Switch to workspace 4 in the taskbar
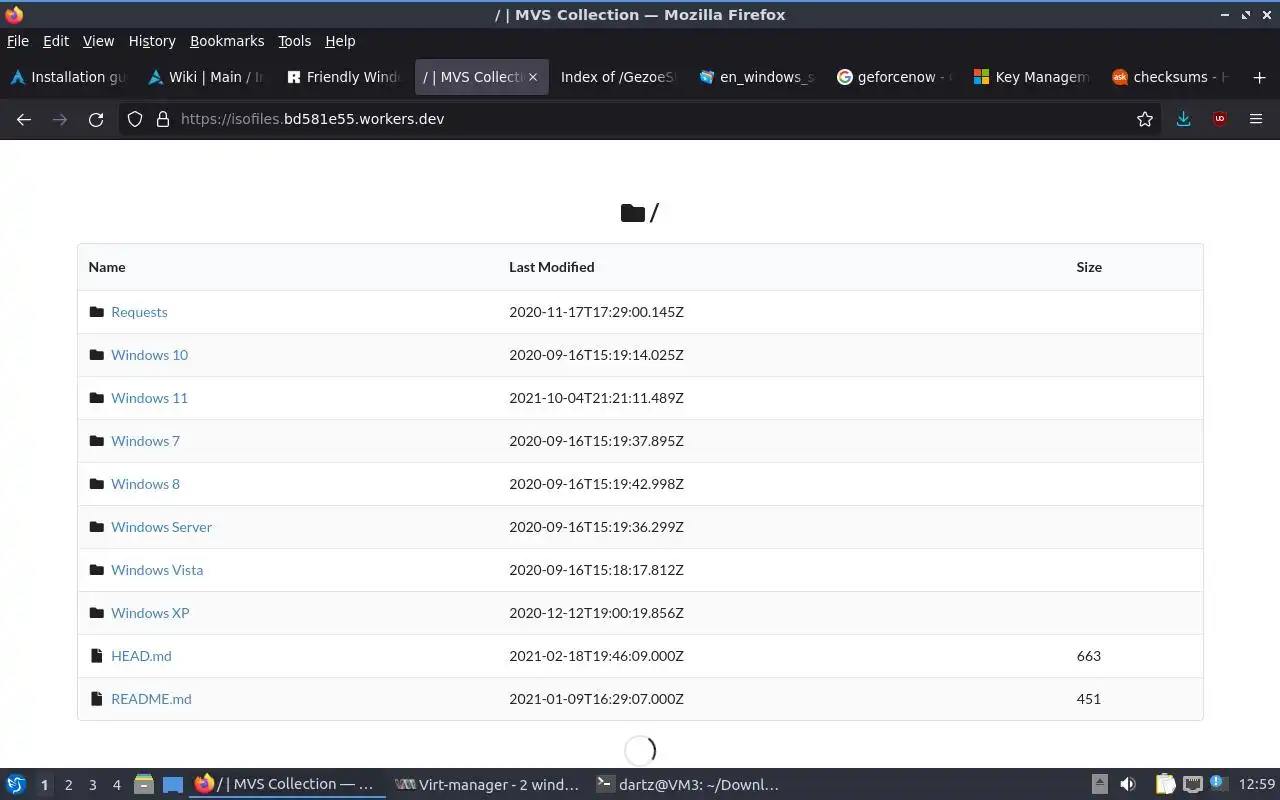The width and height of the screenshot is (1280, 800). click(x=116, y=785)
